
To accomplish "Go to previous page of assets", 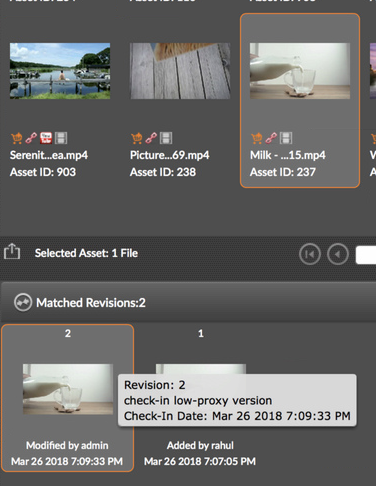I will point(338,254).
